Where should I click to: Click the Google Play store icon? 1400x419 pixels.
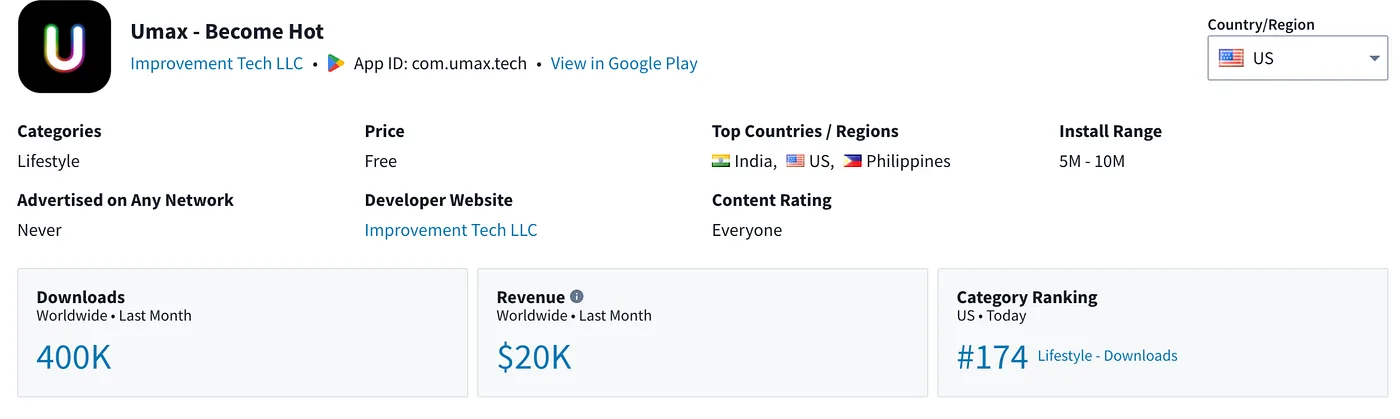point(336,63)
